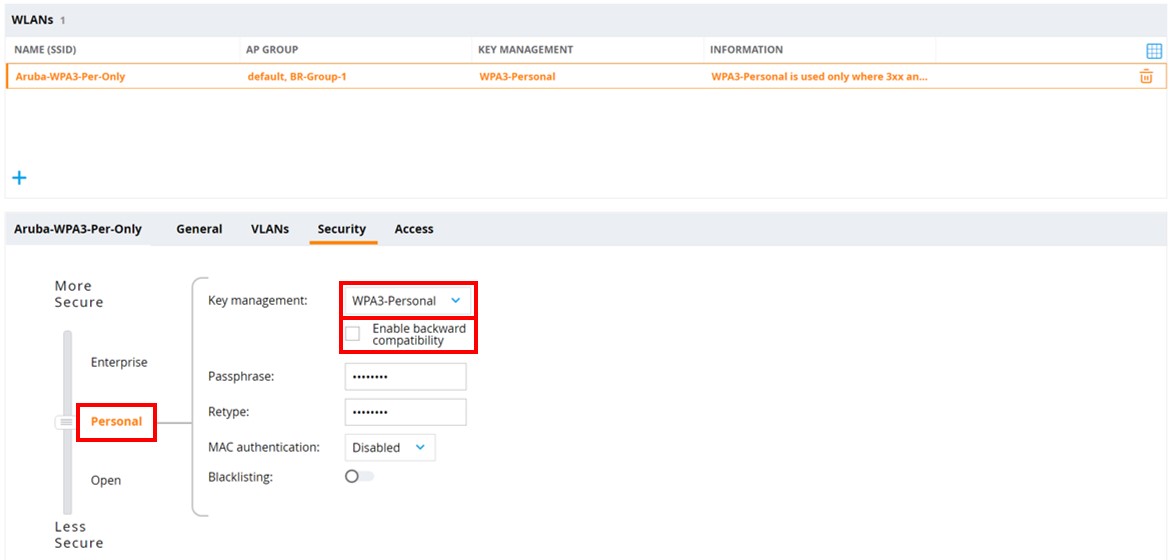
Task: Enable backward compatibility checkbox
Action: coord(353,333)
